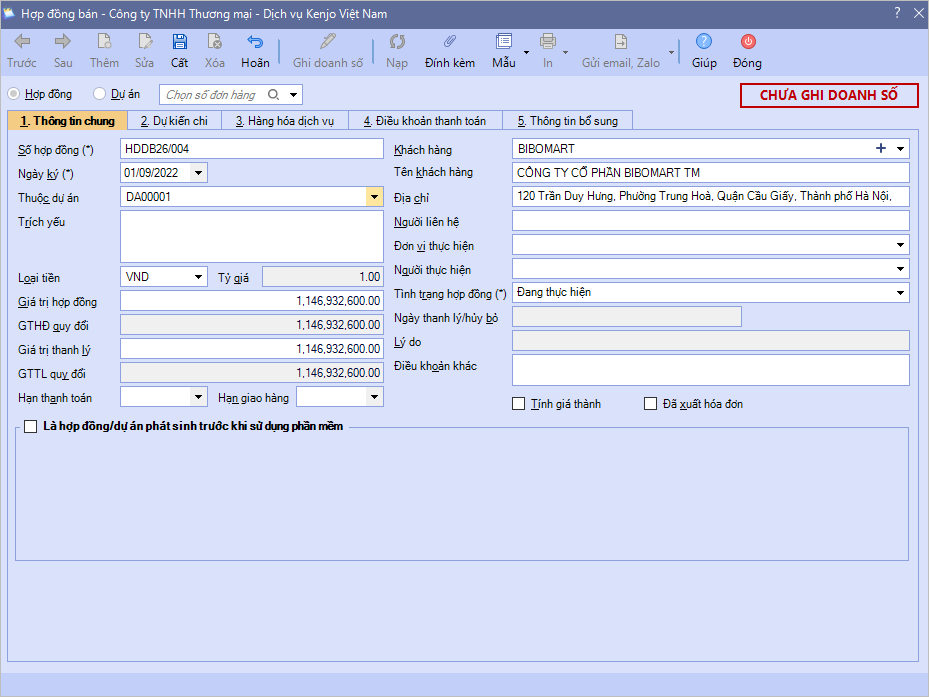
Task: Open the Điều khoản thanh toán tab
Action: click(x=424, y=121)
